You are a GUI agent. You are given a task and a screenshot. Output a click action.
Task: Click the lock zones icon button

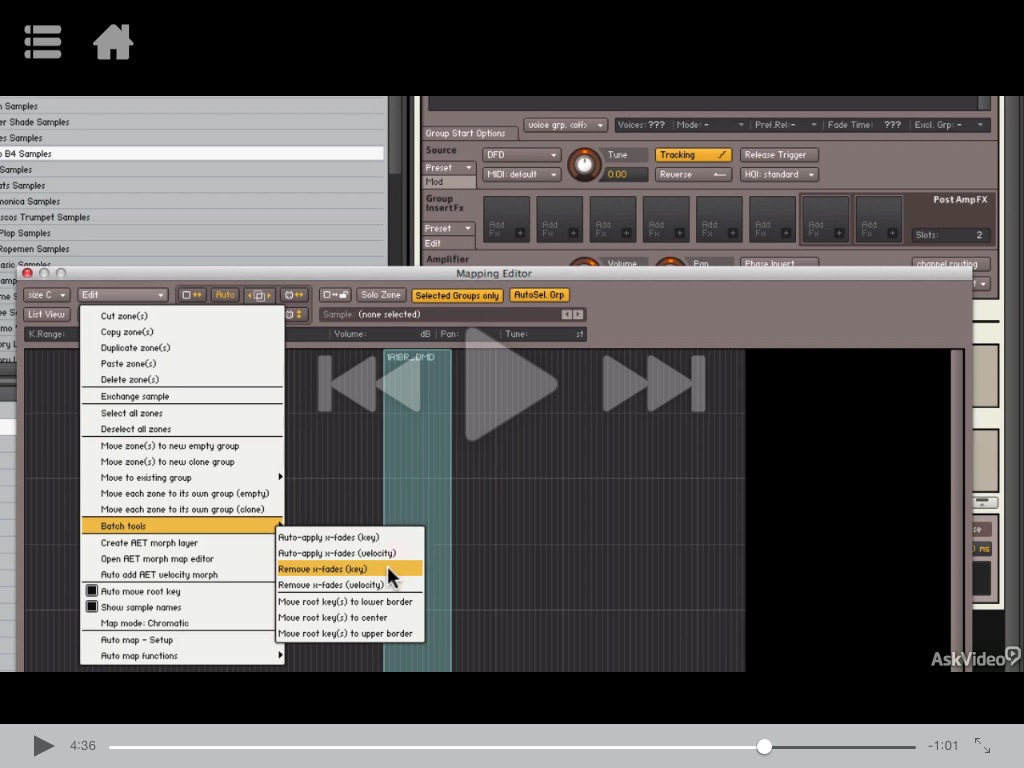pos(335,295)
